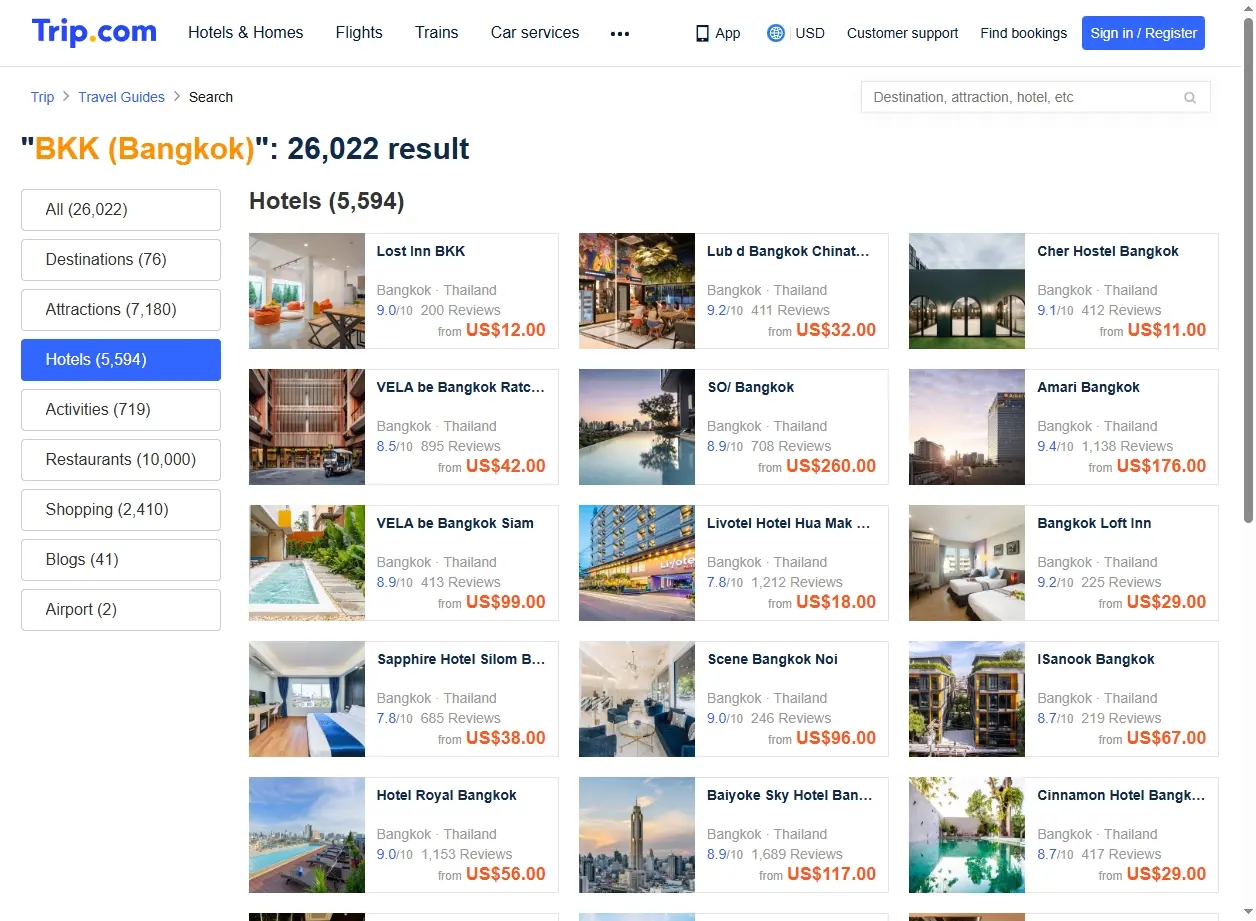This screenshot has width=1256, height=921.
Task: Open the App phone icon
Action: pos(703,33)
